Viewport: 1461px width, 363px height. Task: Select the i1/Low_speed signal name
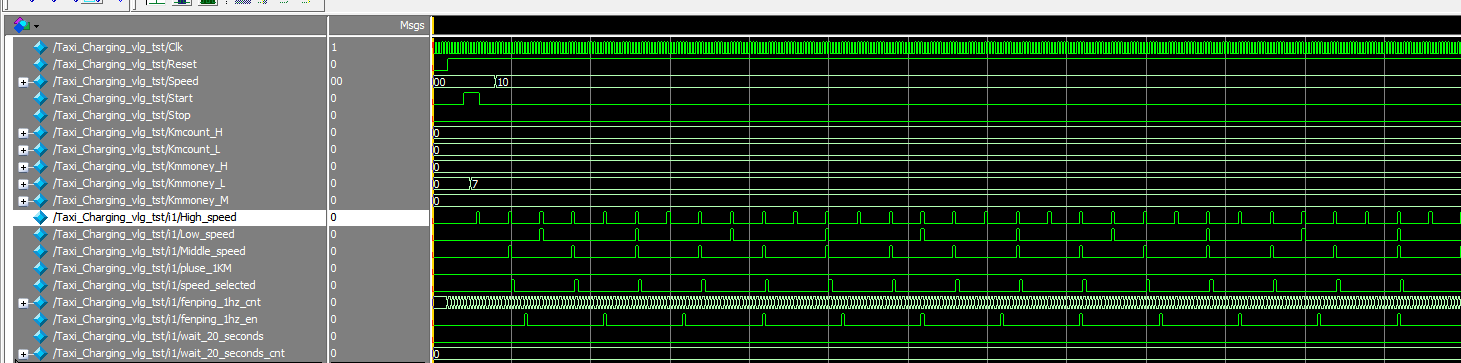[144, 234]
